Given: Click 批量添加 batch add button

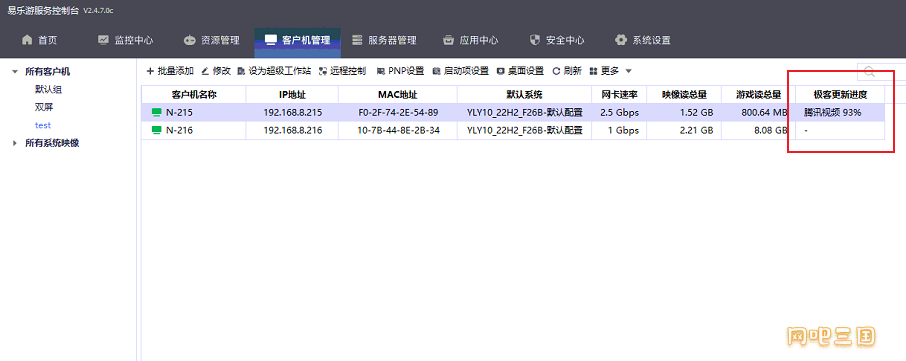Looking at the screenshot, I should (x=170, y=71).
